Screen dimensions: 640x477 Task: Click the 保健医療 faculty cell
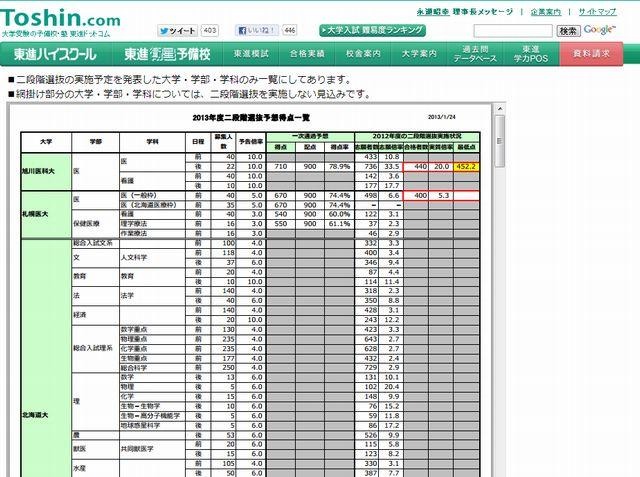click(x=96, y=224)
